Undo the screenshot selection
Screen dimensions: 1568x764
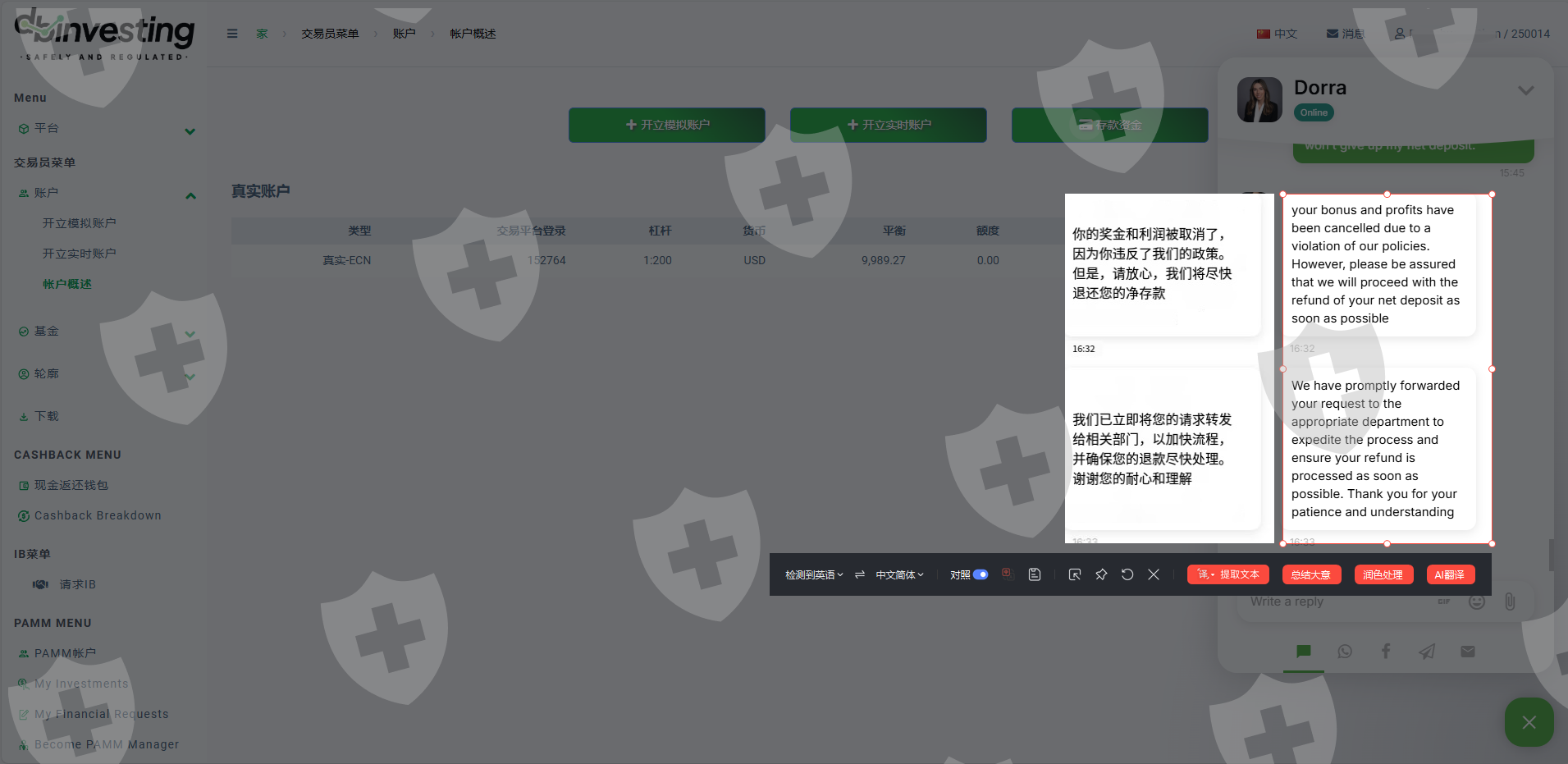coord(1127,574)
